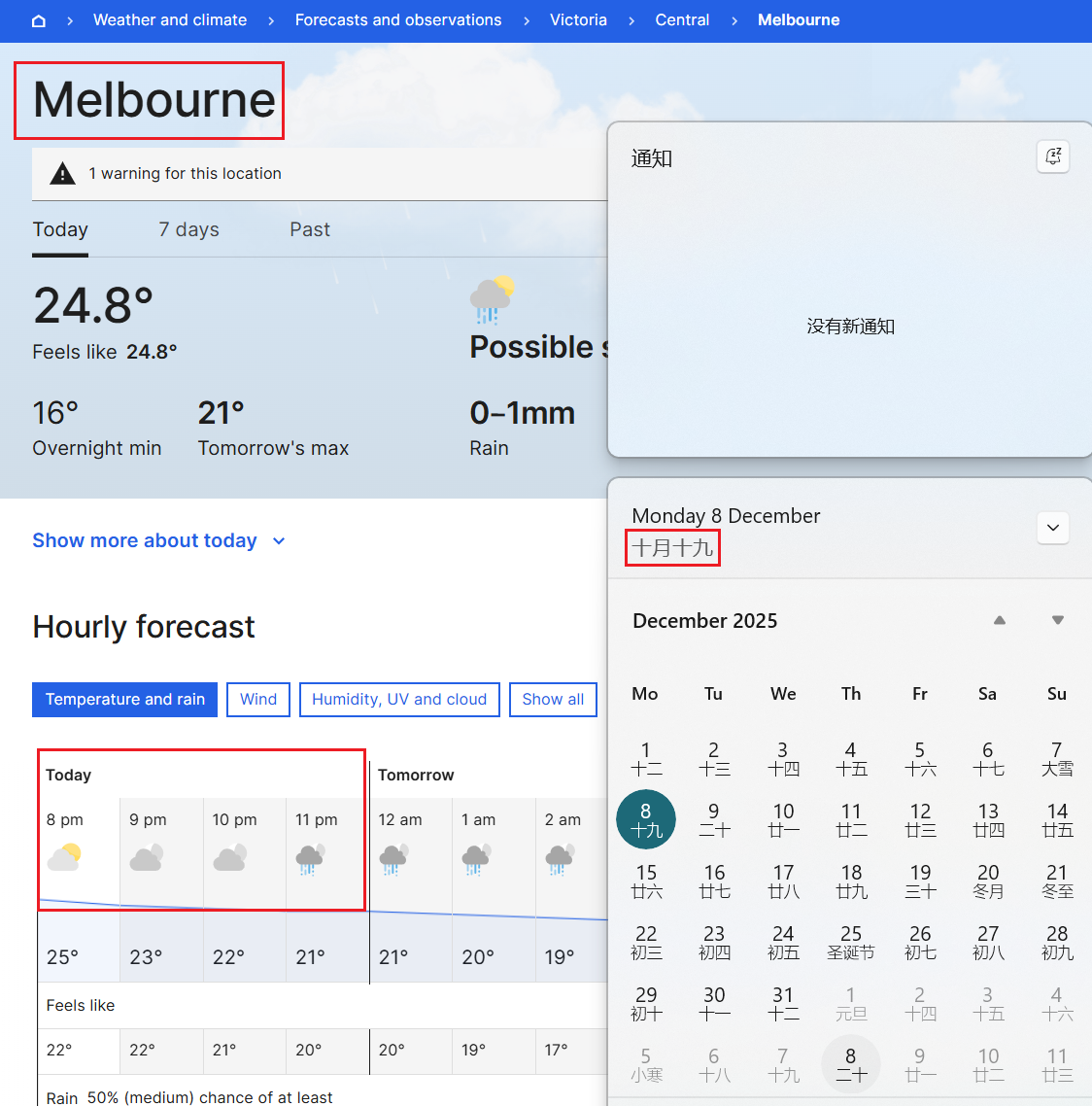Select the Wind forecast view
The image size is (1092, 1106).
(x=257, y=699)
